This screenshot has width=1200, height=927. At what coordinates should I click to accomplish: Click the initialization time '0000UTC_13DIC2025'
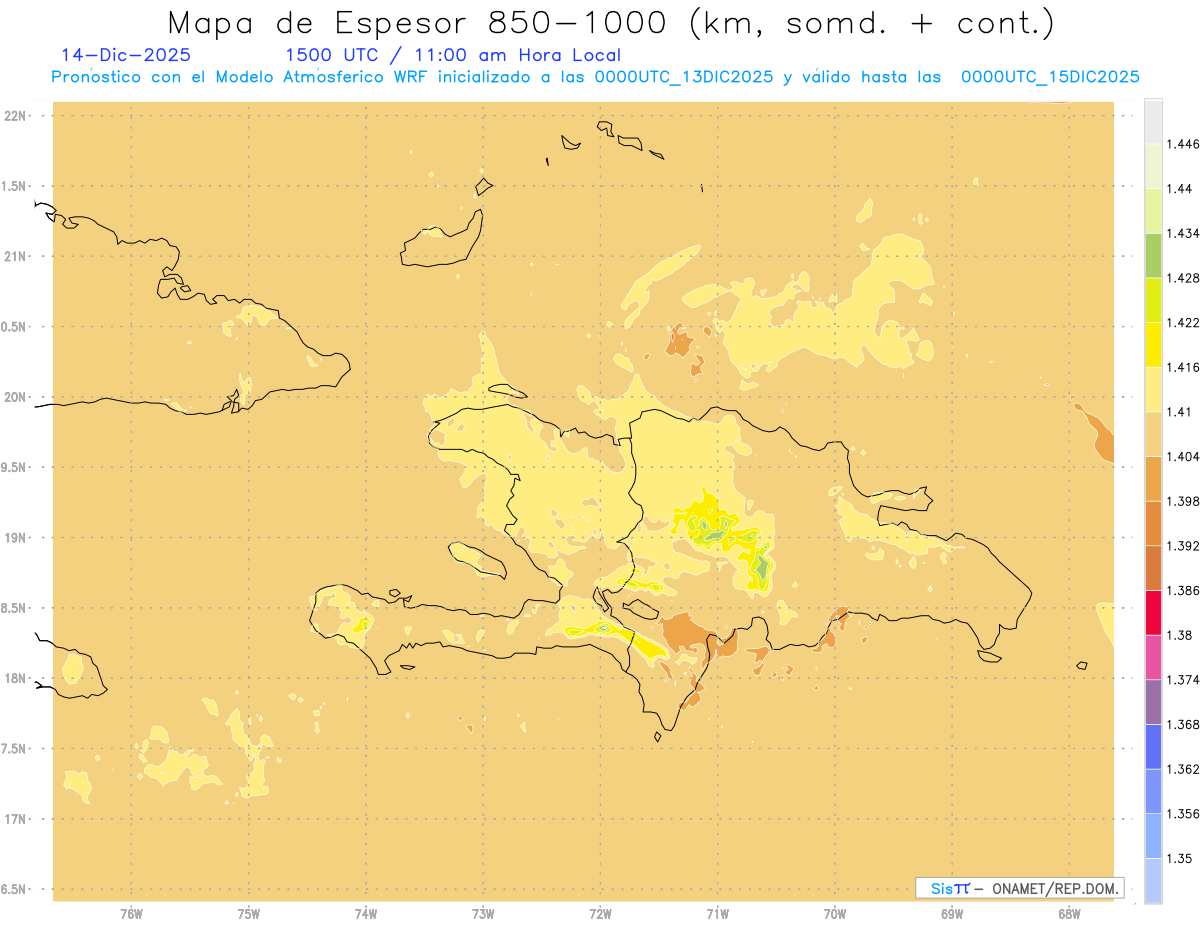[x=684, y=77]
